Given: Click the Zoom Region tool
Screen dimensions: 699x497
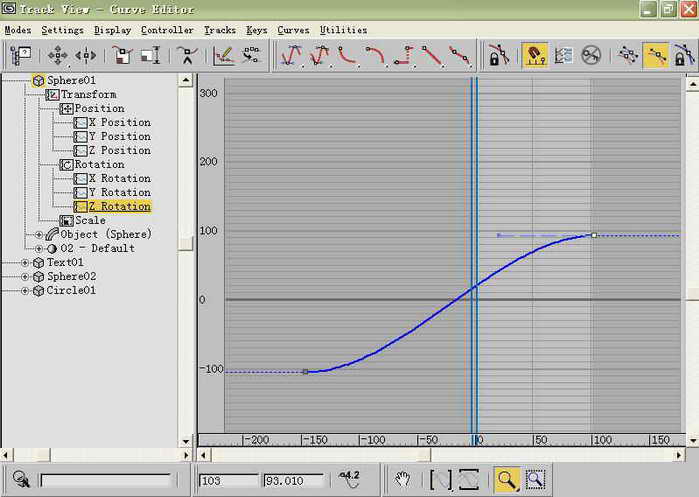Looking at the screenshot, I should [x=535, y=480].
